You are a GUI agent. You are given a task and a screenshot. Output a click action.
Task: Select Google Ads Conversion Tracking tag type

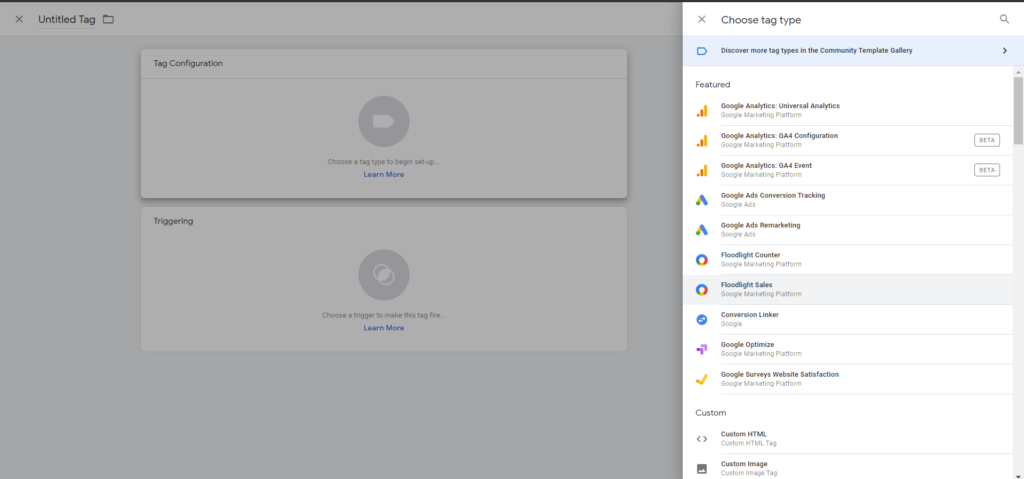pyautogui.click(x=848, y=200)
